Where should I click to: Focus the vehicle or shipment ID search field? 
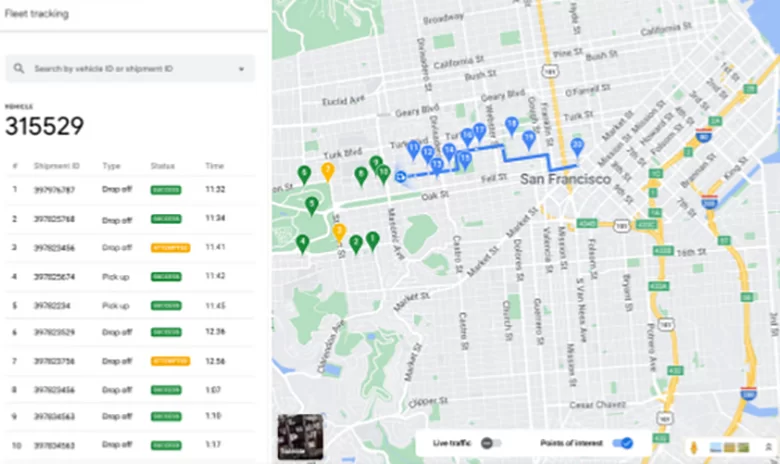(130, 69)
